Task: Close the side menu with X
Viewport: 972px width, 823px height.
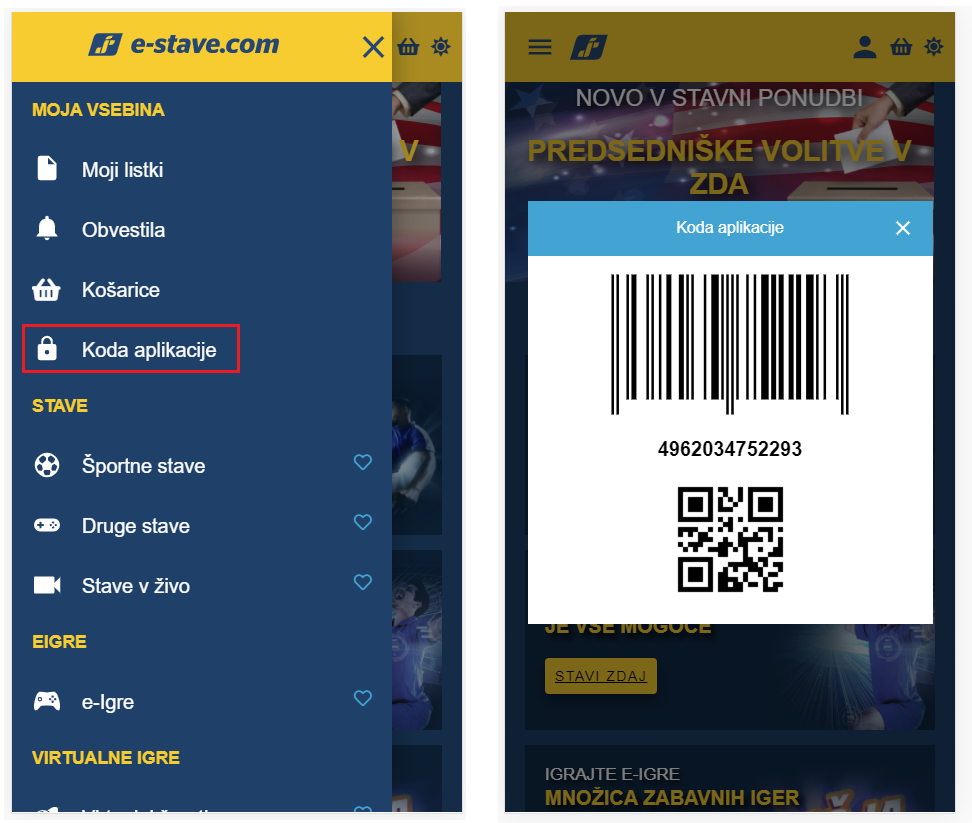Action: [x=373, y=46]
